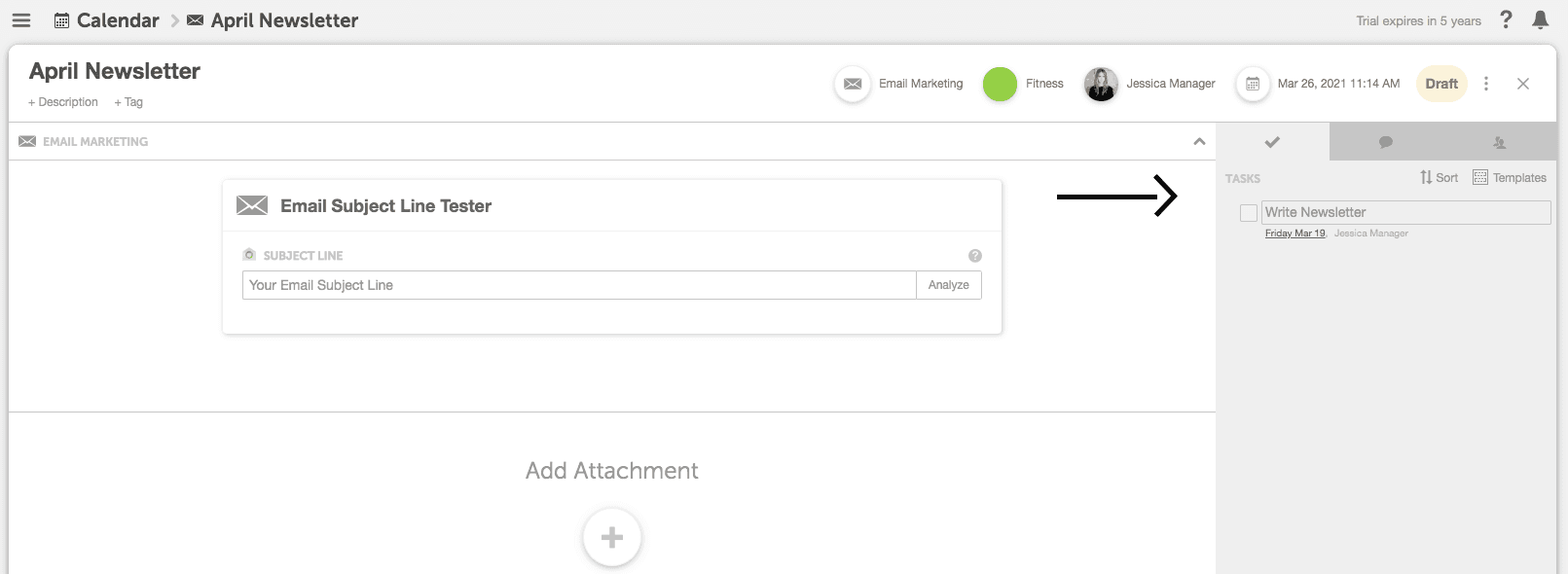Click the subject line help icon
Image resolution: width=1568 pixels, height=574 pixels.
coord(975,256)
